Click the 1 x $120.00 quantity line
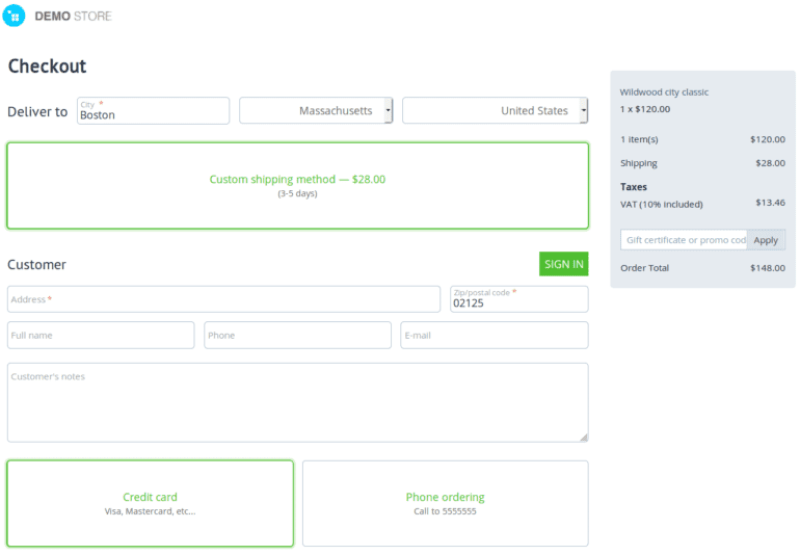 [645, 109]
